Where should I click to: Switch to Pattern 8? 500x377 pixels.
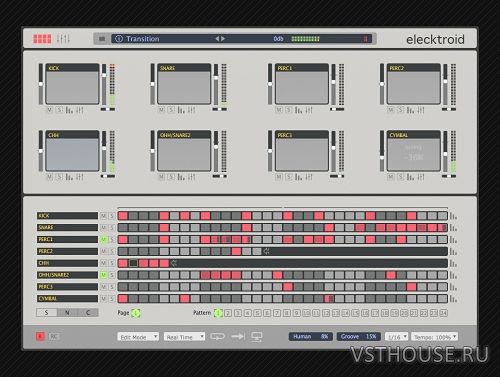coord(287,313)
